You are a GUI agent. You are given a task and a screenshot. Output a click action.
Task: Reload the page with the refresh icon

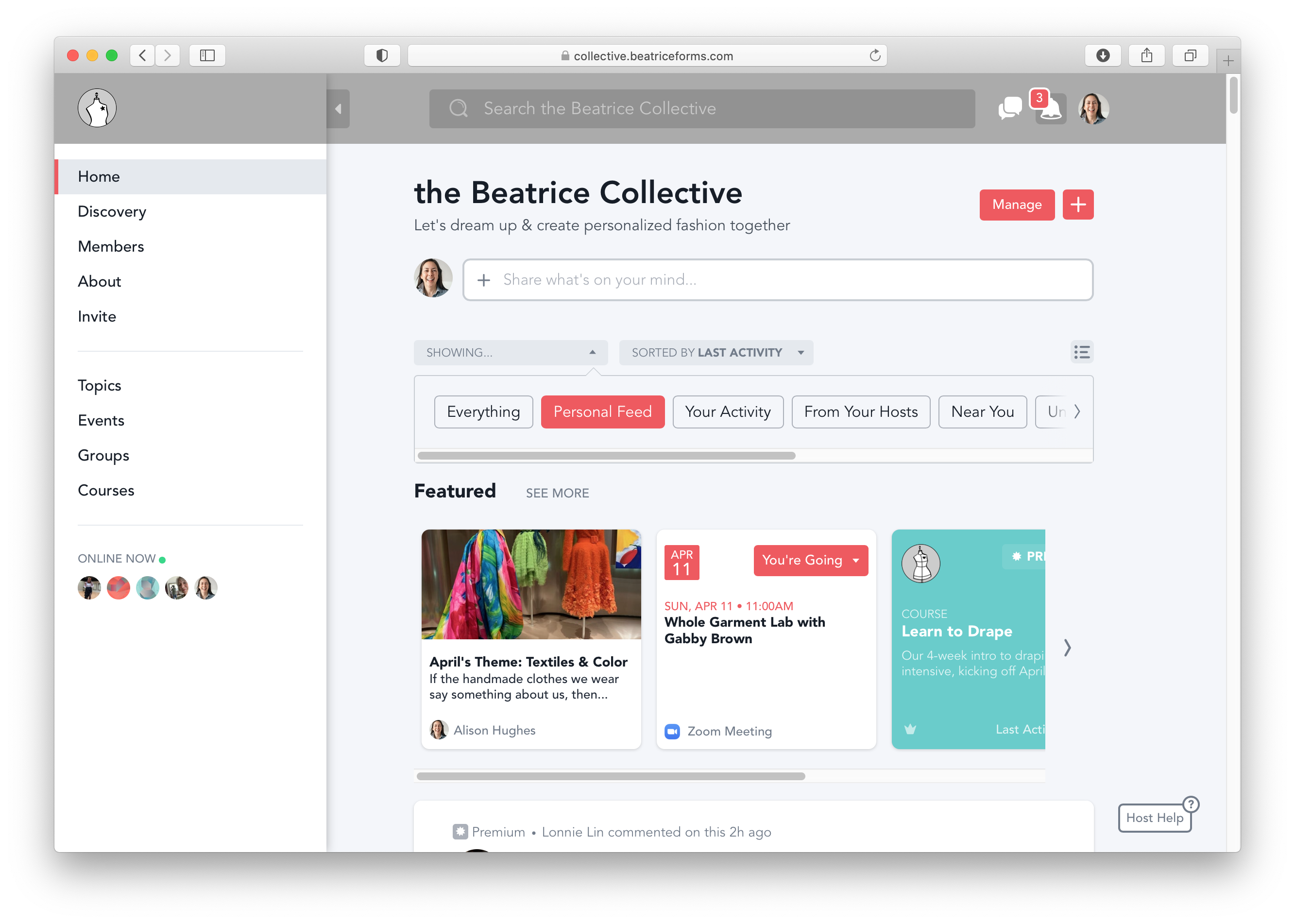coord(875,55)
